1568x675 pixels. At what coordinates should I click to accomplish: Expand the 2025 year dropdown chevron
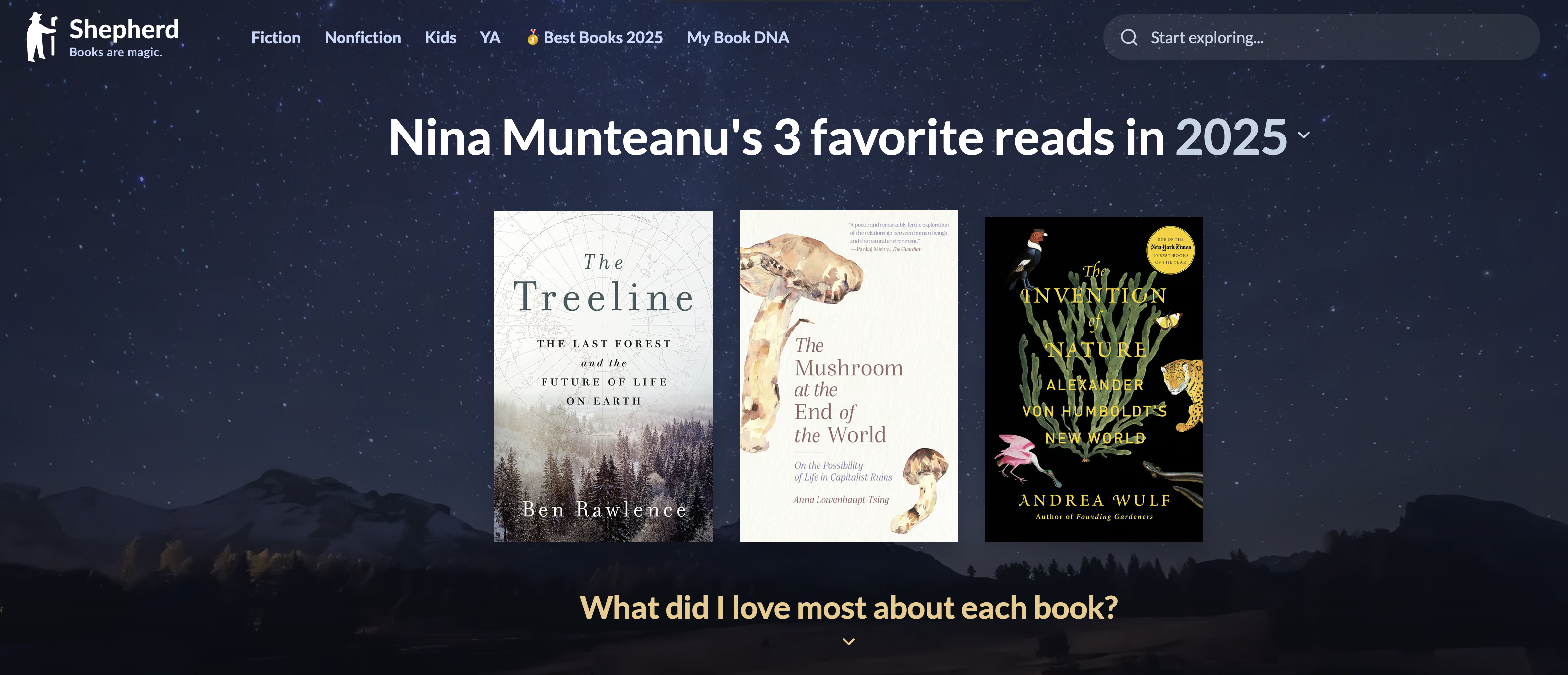point(1304,135)
